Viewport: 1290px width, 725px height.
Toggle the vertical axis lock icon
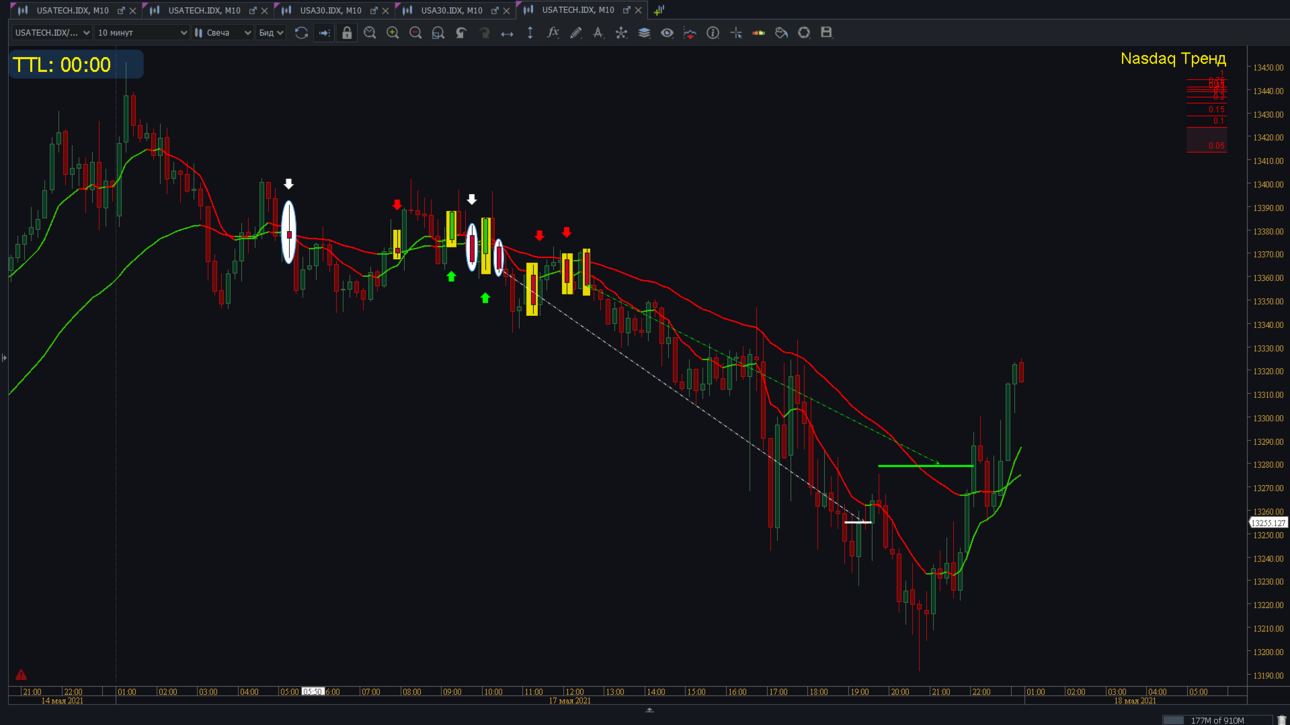click(347, 33)
